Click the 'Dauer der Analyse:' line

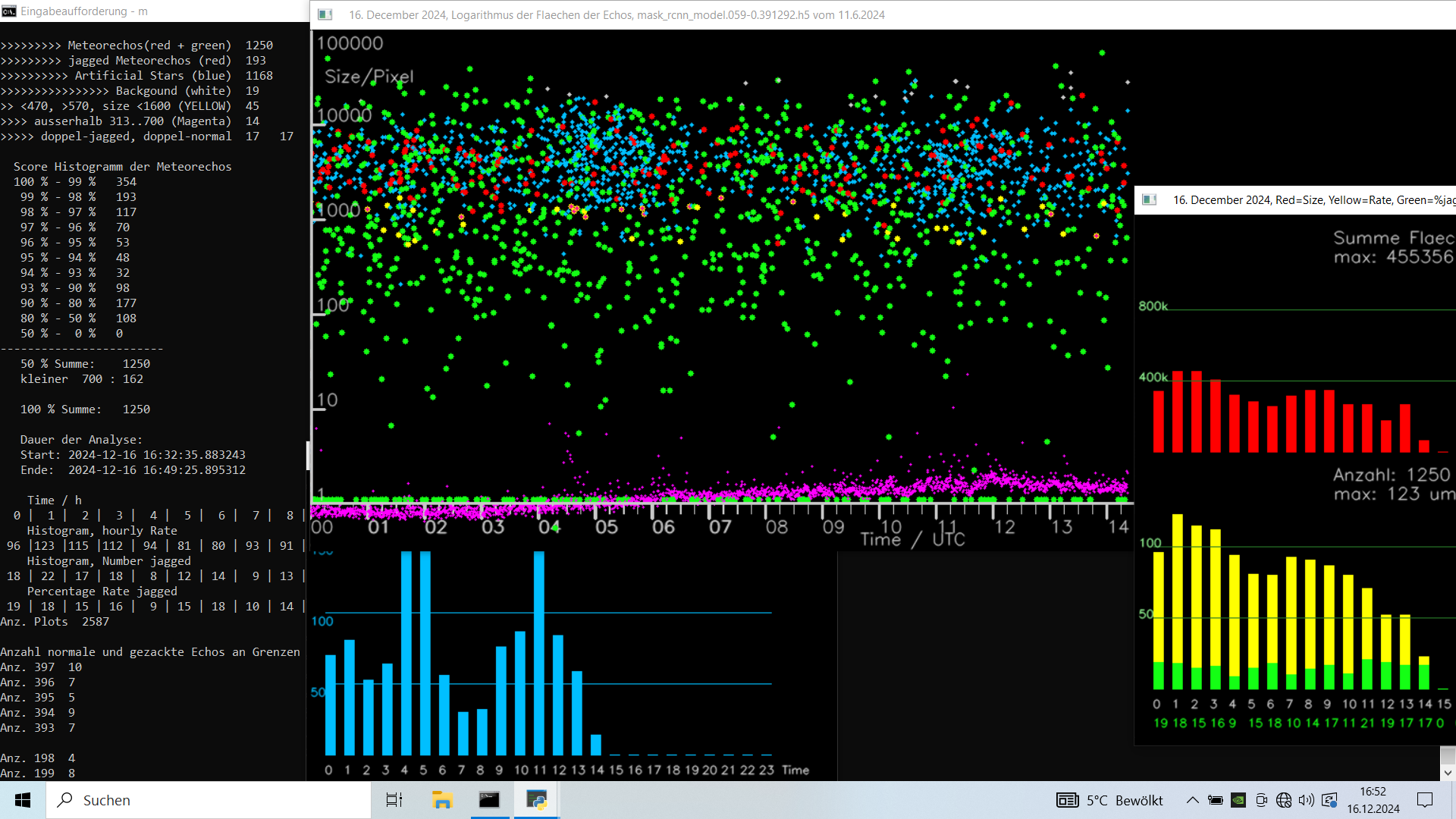[x=81, y=440]
